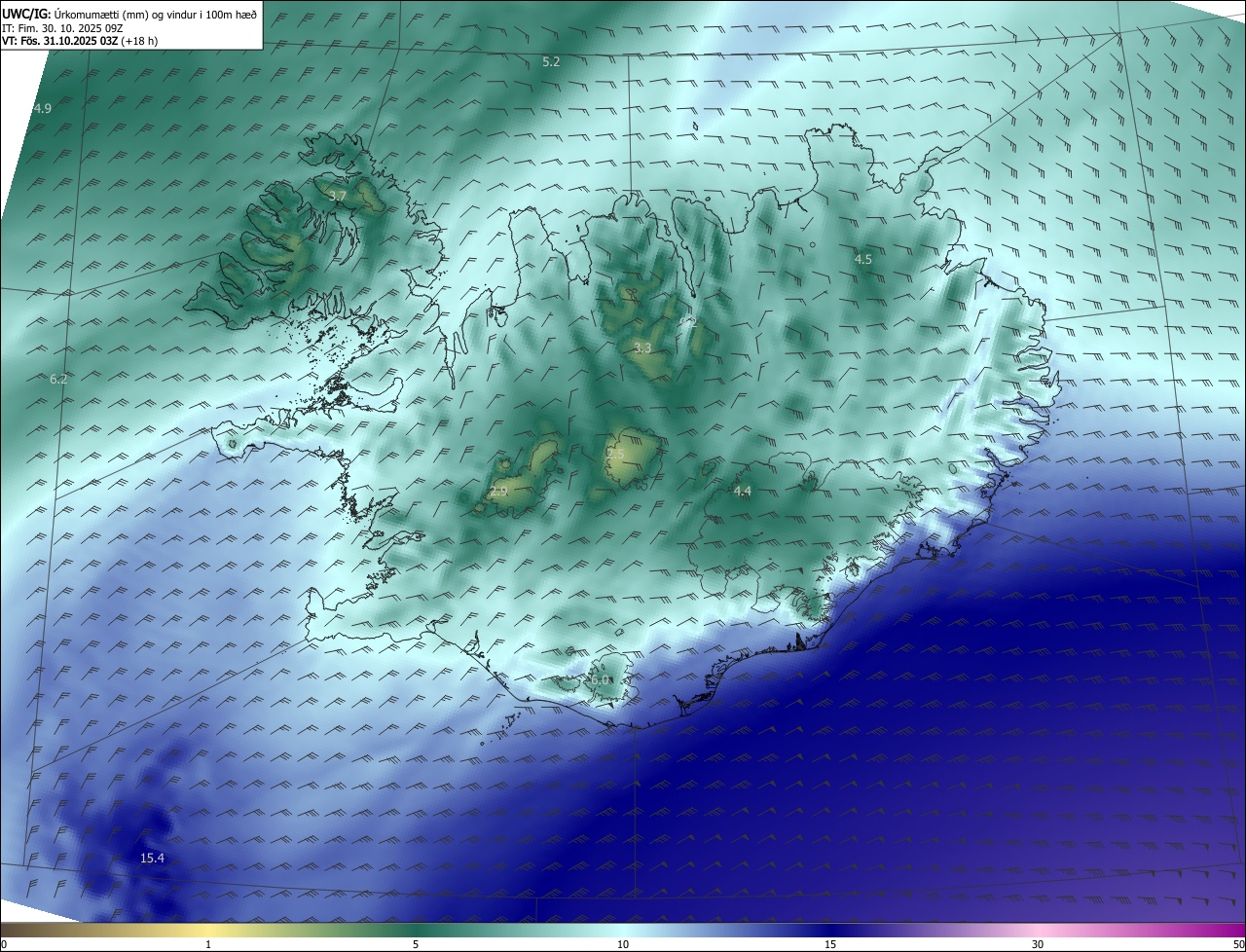Click the 2.5 value on the glacier
Screen dimensions: 1246x952
(x=615, y=454)
